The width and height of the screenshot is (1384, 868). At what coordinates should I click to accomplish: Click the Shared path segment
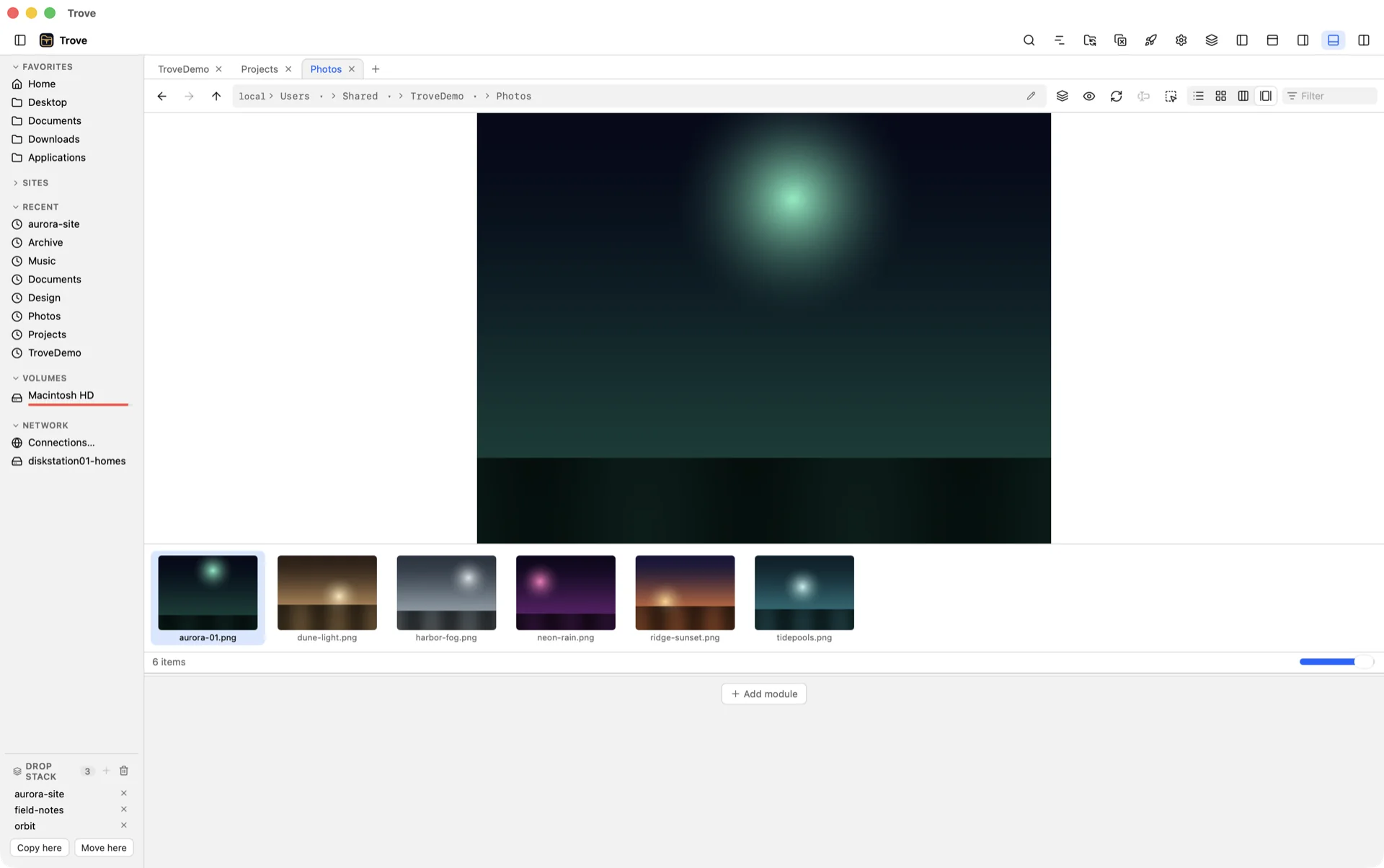click(x=360, y=96)
